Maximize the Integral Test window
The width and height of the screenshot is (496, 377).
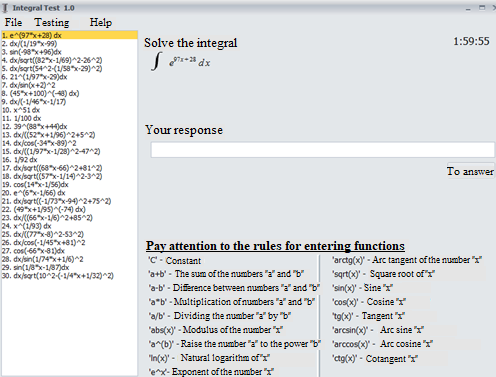point(482,8)
